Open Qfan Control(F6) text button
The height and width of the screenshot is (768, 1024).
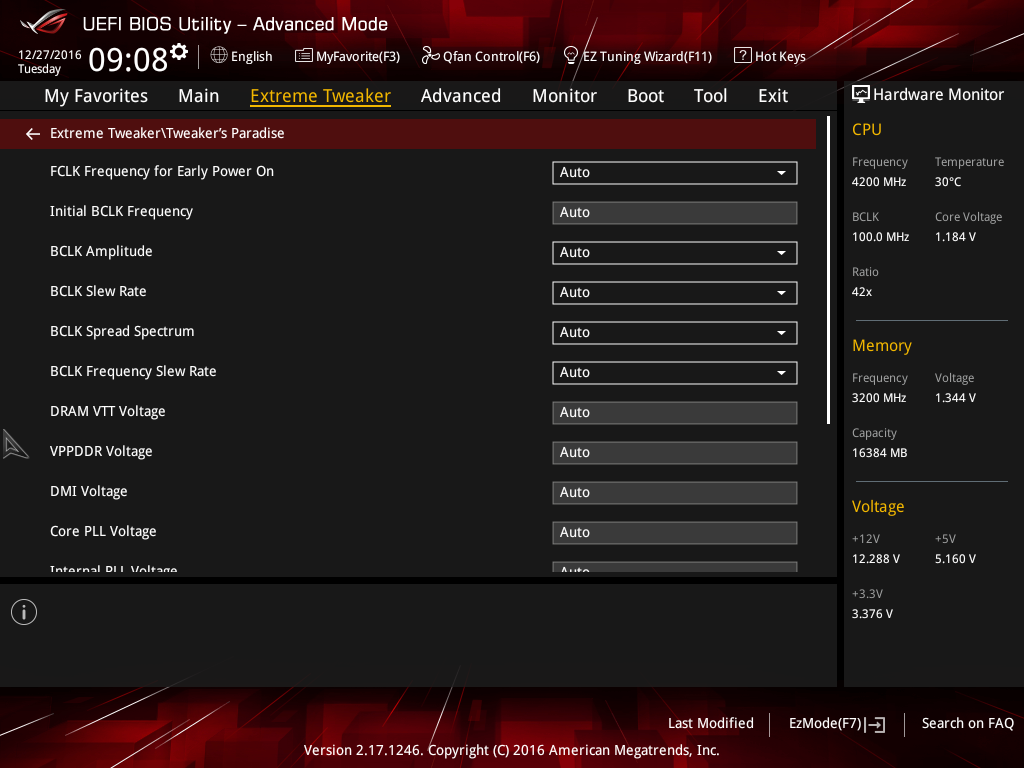pyautogui.click(x=491, y=56)
